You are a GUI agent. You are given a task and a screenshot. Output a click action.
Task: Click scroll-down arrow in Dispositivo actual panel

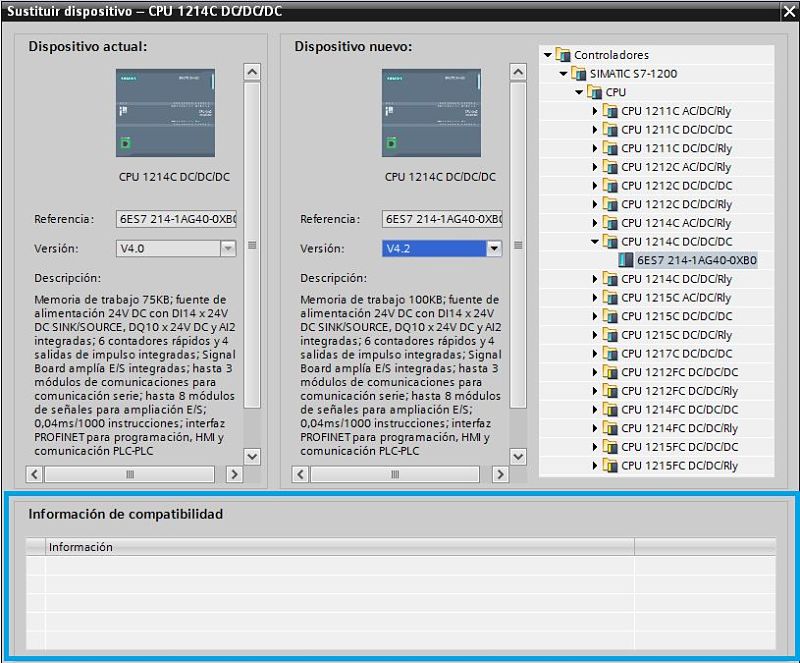252,456
